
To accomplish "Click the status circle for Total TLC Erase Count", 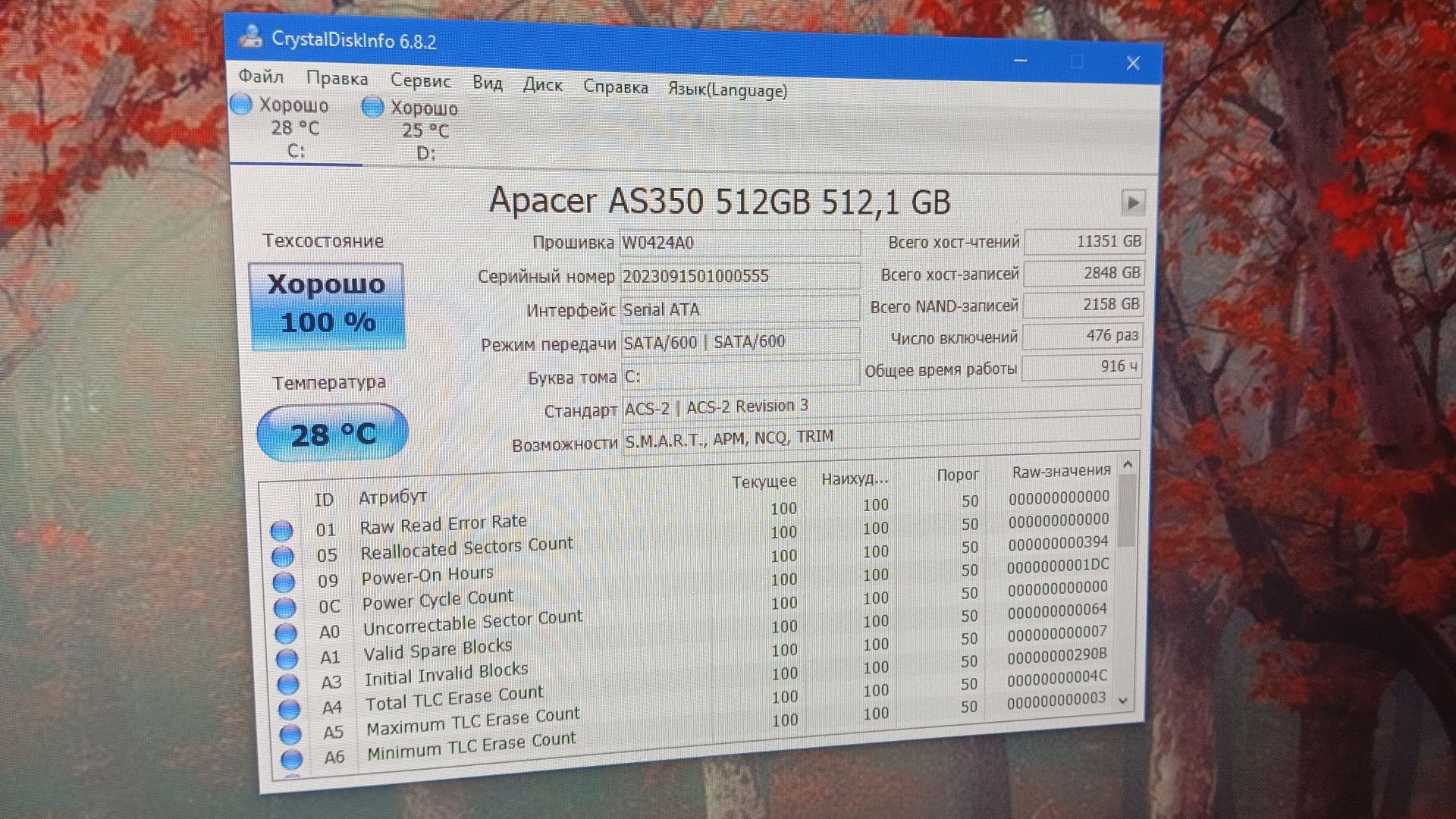I will click(290, 709).
